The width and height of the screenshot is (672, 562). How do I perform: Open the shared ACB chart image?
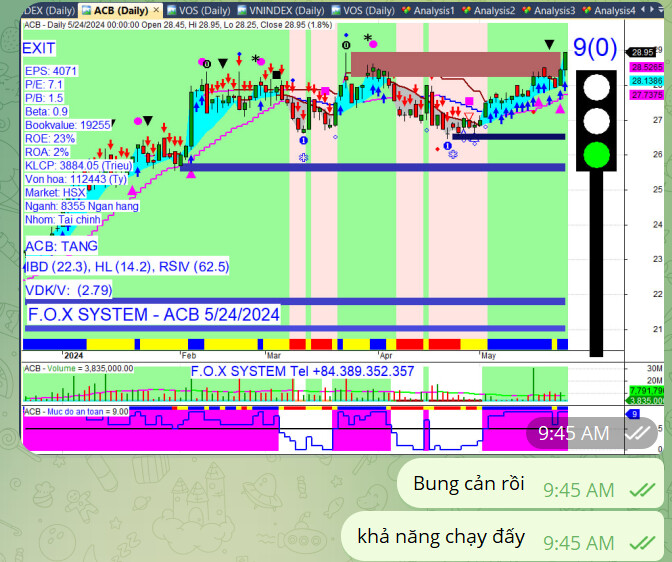(x=342, y=228)
